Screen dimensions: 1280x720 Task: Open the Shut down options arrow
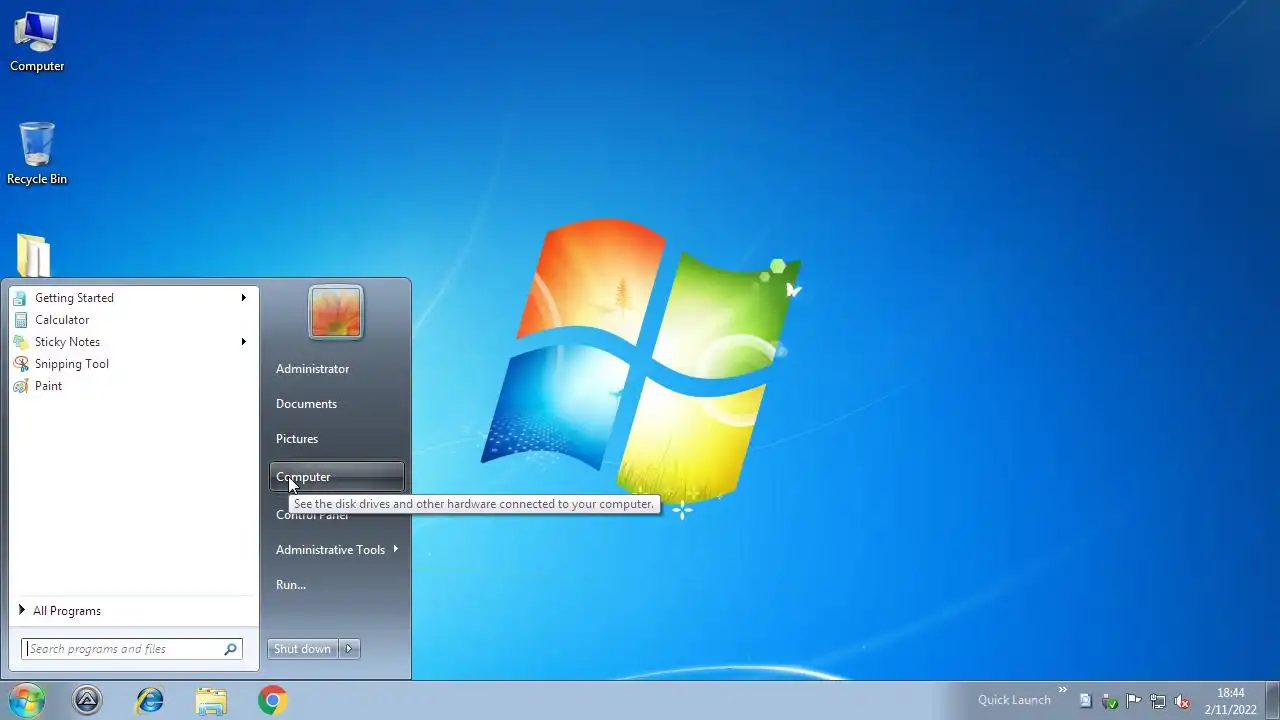pyautogui.click(x=349, y=649)
